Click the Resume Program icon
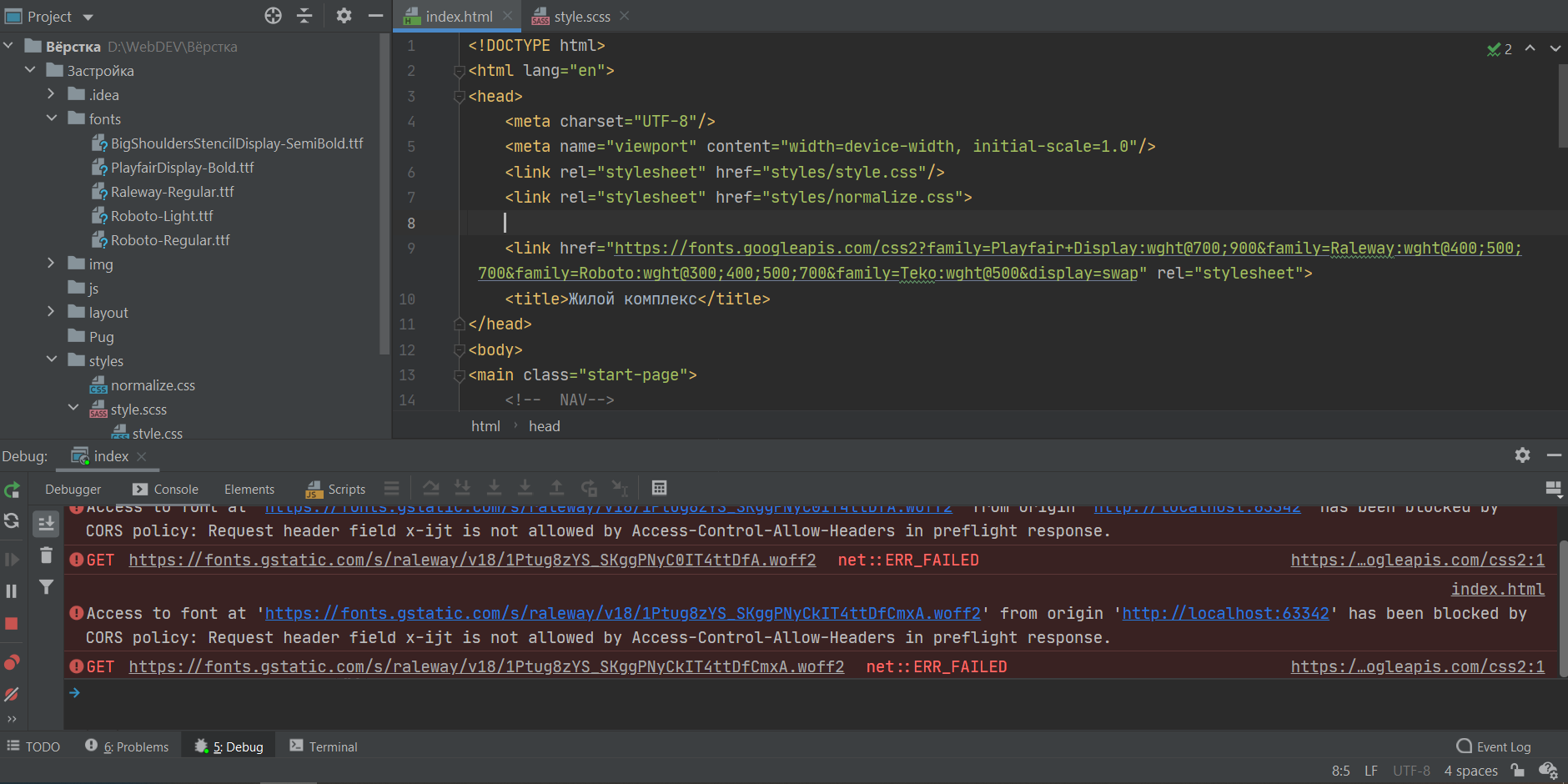This screenshot has height=784, width=1568. point(12,559)
